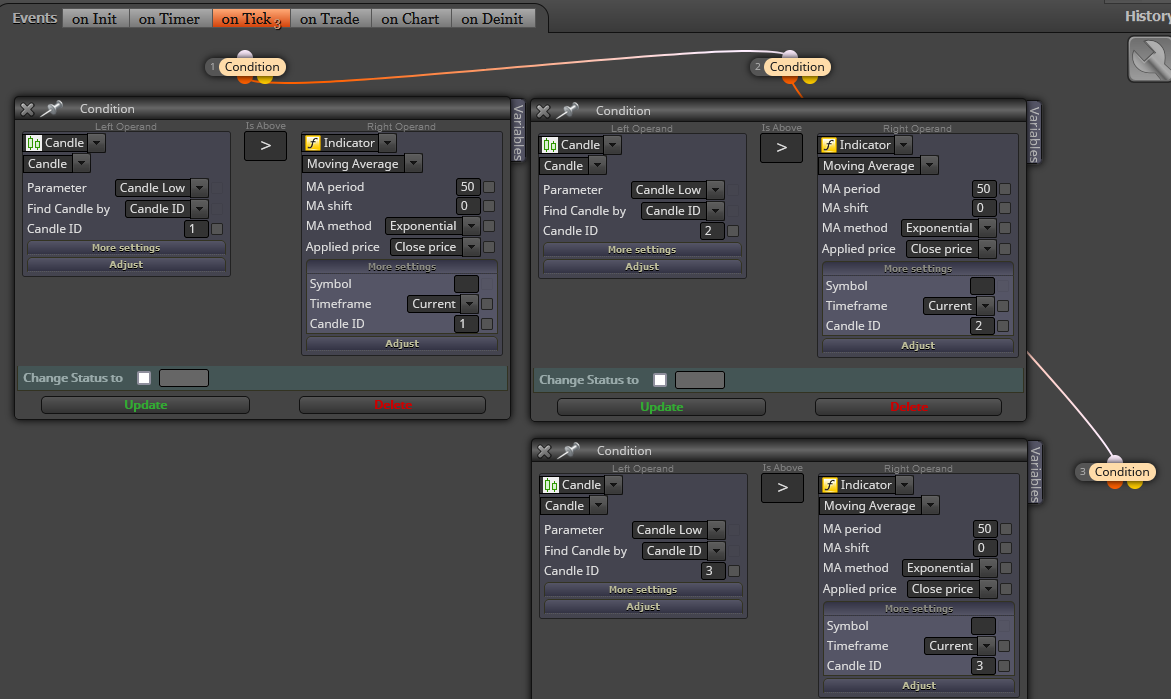Viewport: 1171px width, 699px height.
Task: Click Change Status color box in first panel
Action: (x=184, y=378)
